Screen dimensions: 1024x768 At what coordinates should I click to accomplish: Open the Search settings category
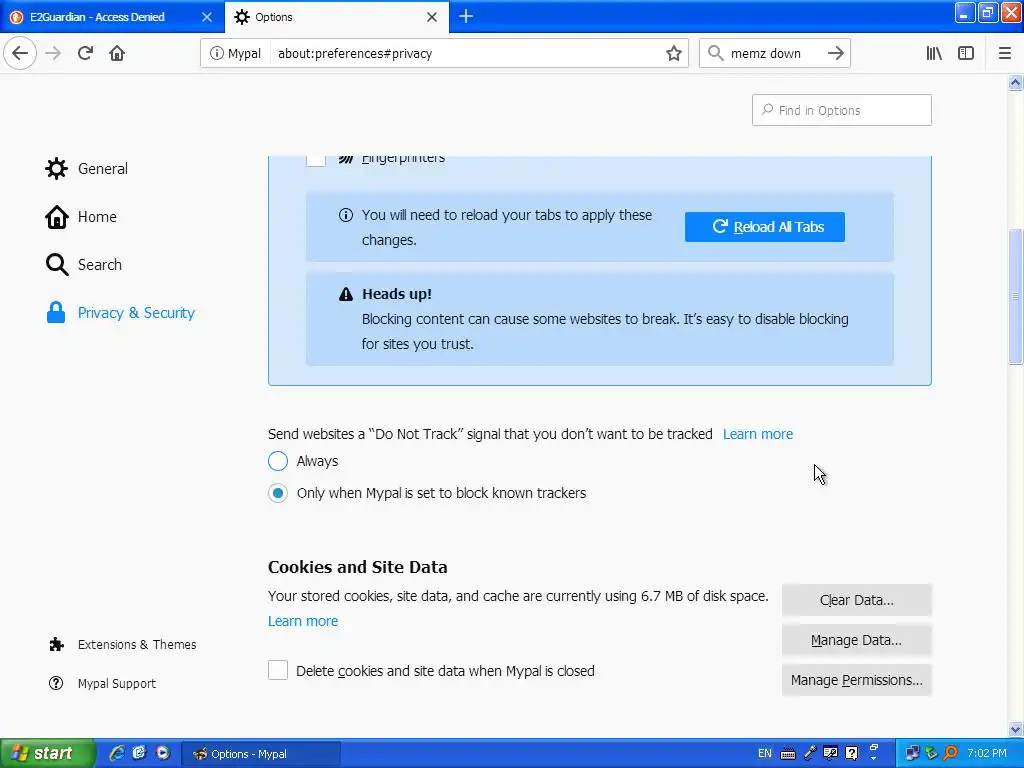tap(84, 264)
